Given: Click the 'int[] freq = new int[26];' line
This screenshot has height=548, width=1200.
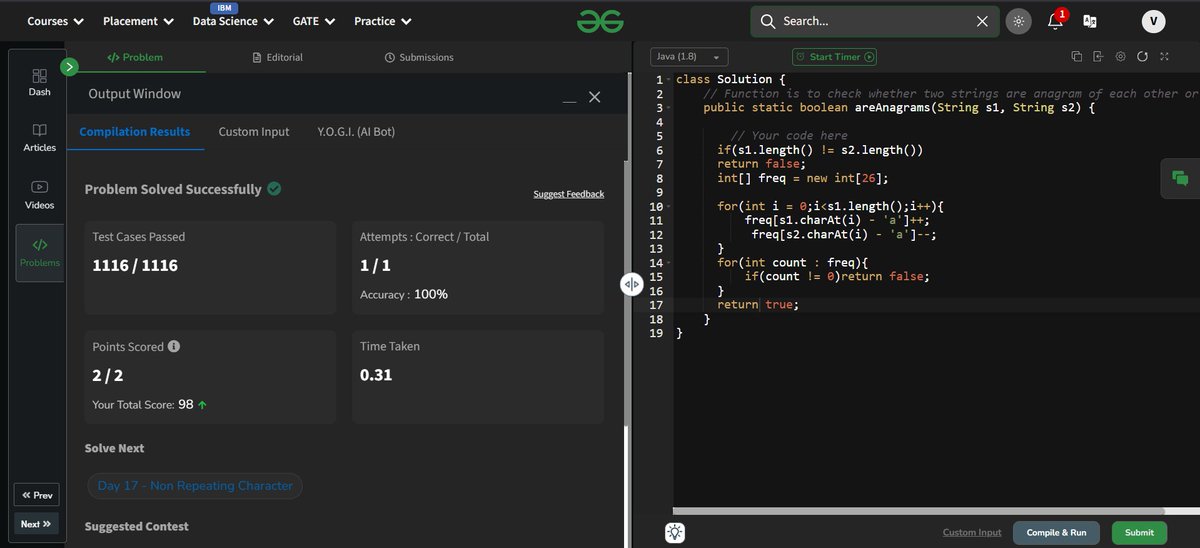Looking at the screenshot, I should point(803,178).
